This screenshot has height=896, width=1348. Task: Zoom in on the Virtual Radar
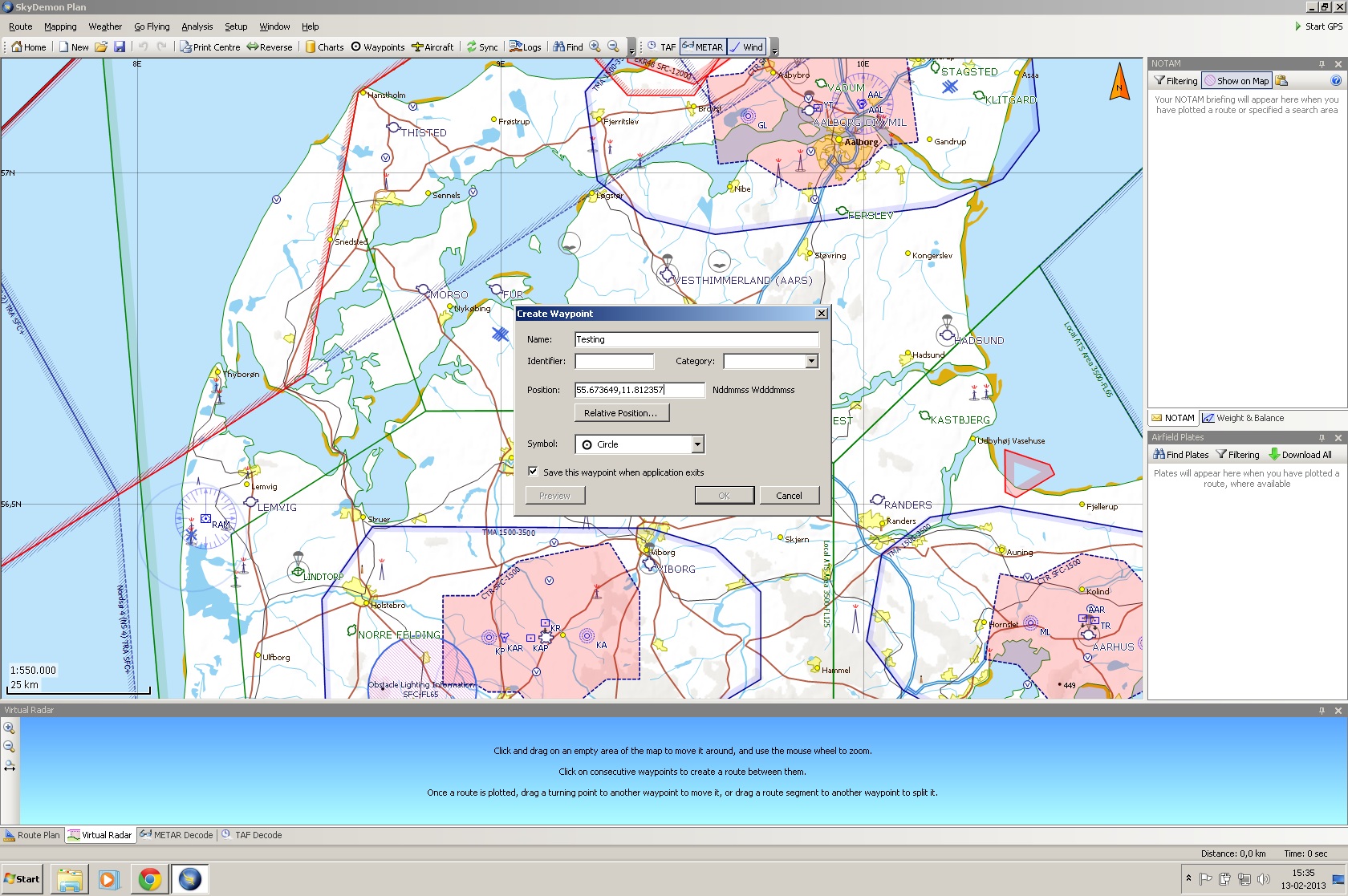(10, 728)
